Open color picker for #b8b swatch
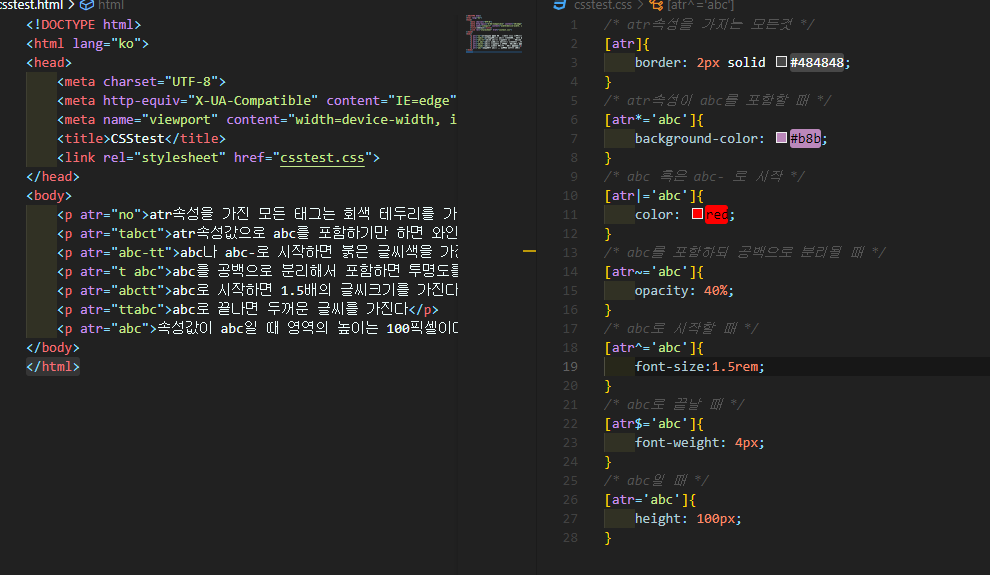The width and height of the screenshot is (990, 575). [x=781, y=138]
